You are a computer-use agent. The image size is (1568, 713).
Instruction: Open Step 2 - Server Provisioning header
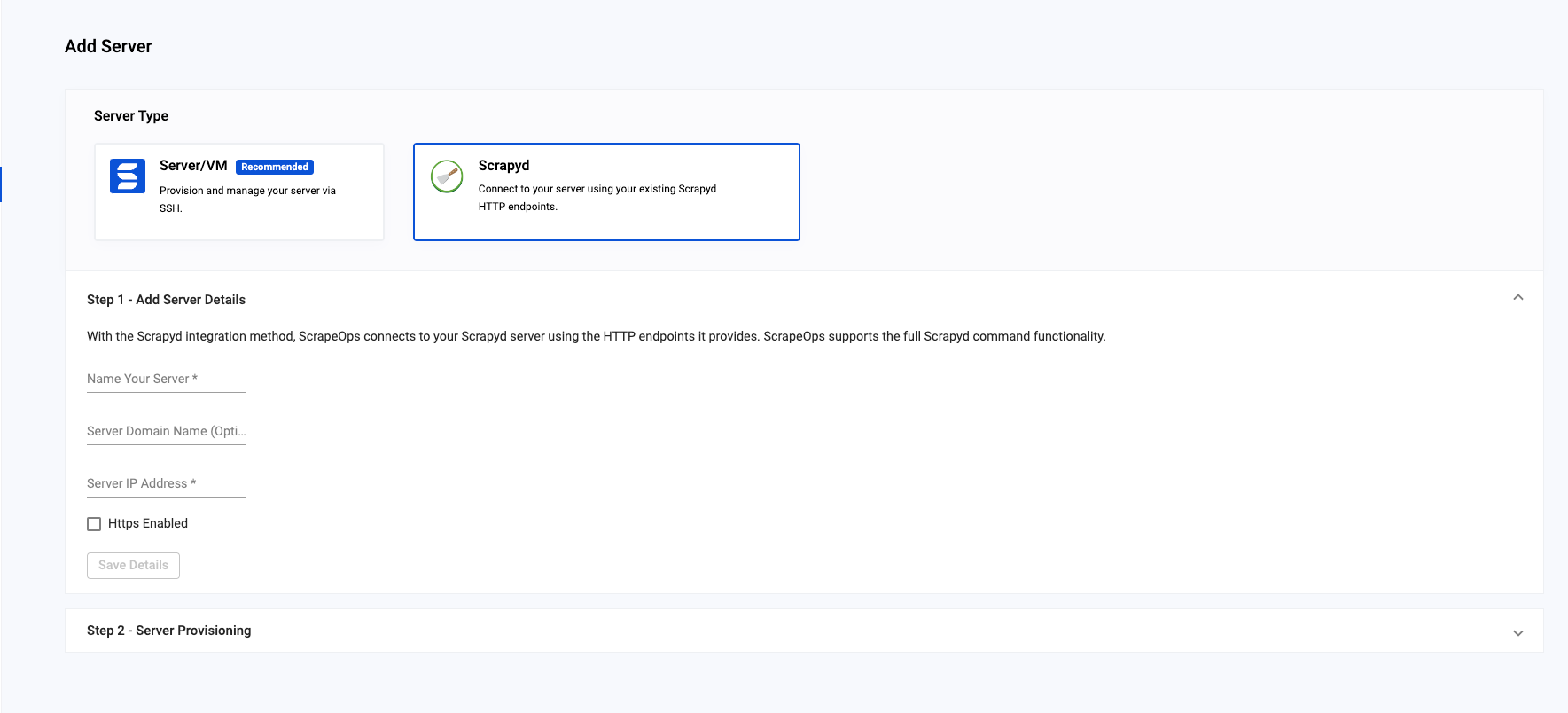tap(804, 631)
